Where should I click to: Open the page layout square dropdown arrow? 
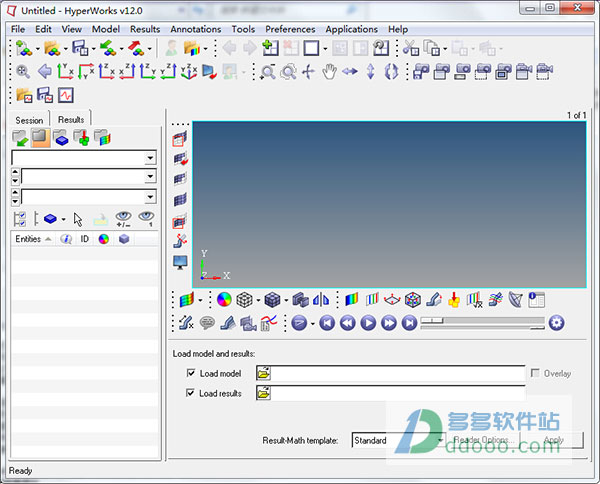pos(325,49)
